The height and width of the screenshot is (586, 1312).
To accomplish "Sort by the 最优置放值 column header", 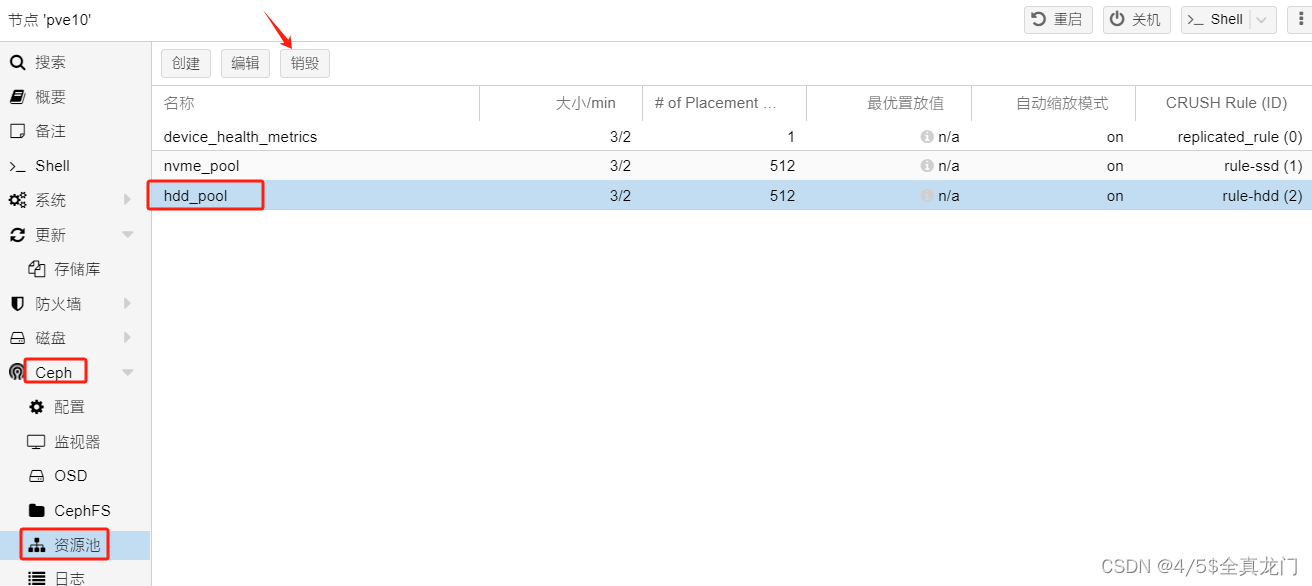I will (x=889, y=103).
